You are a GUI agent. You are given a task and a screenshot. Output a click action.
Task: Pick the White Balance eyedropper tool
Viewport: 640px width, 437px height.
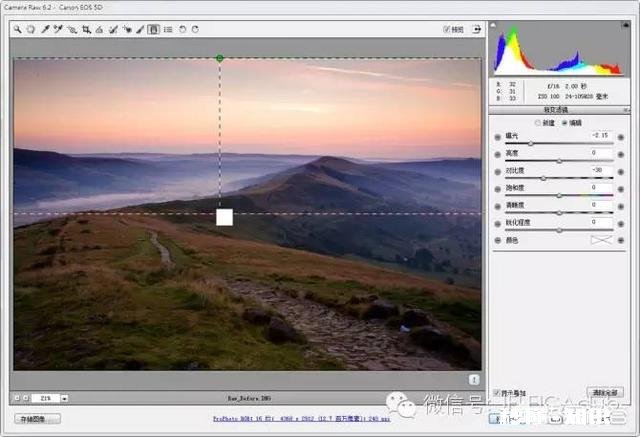(45, 30)
